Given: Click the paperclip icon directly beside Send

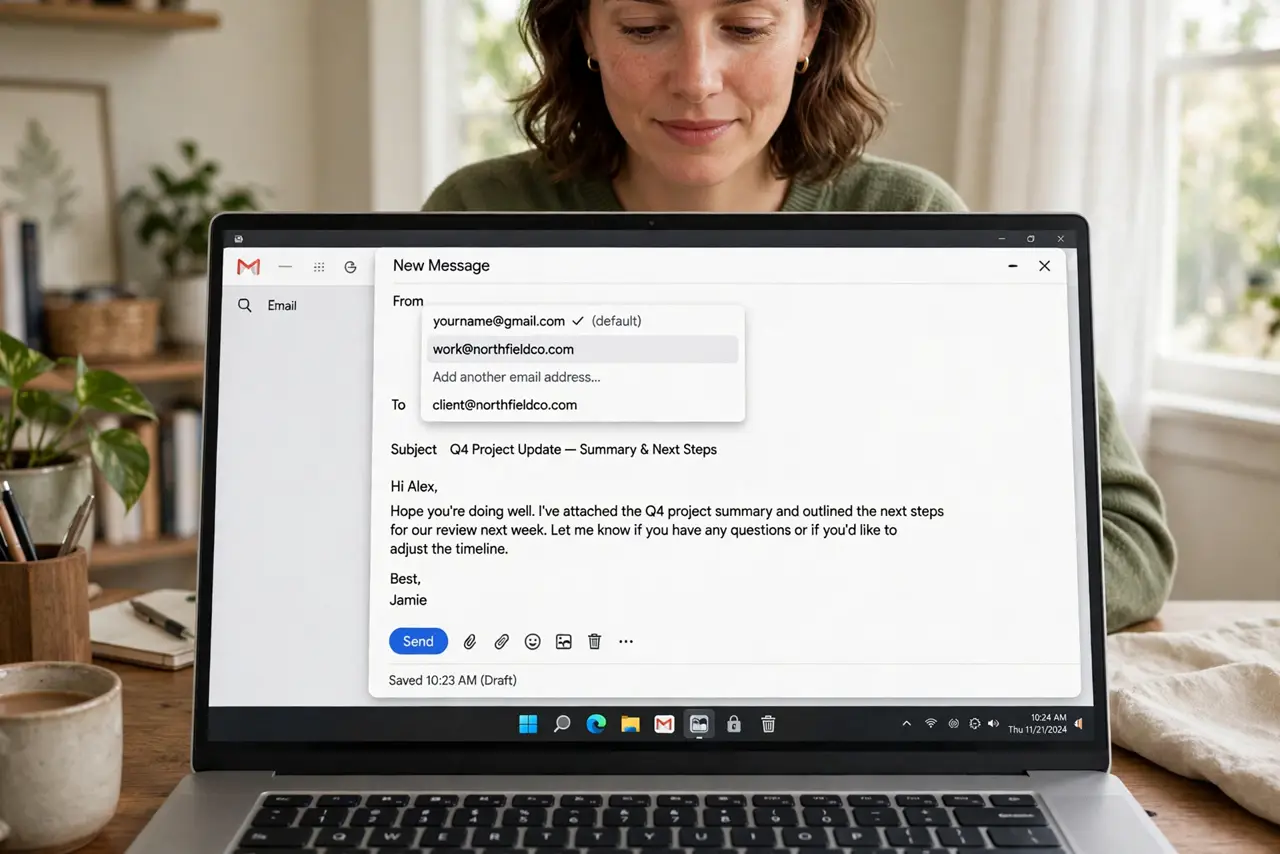Looking at the screenshot, I should (469, 642).
